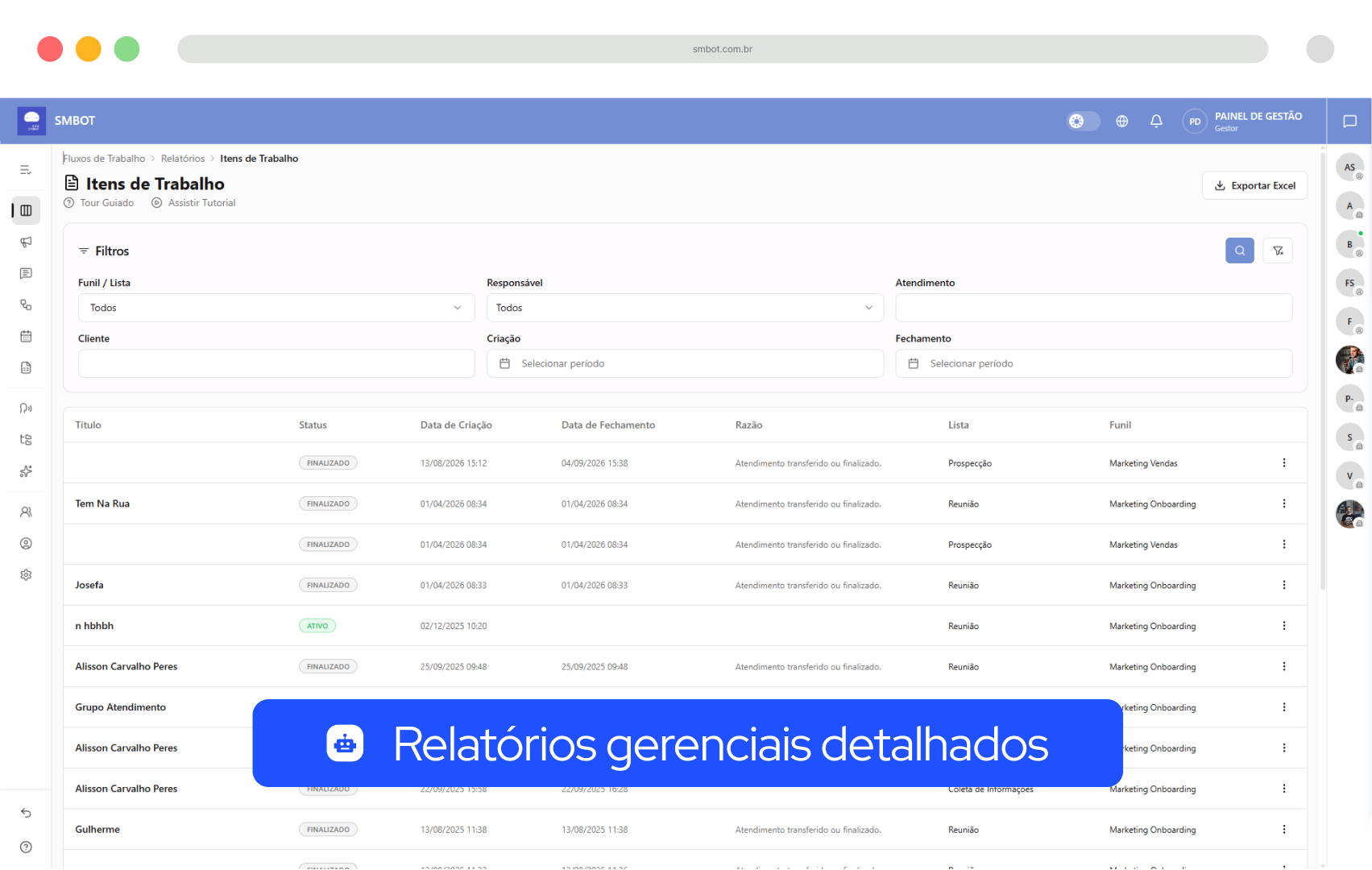Click Exportar Excel button

[x=1254, y=185]
